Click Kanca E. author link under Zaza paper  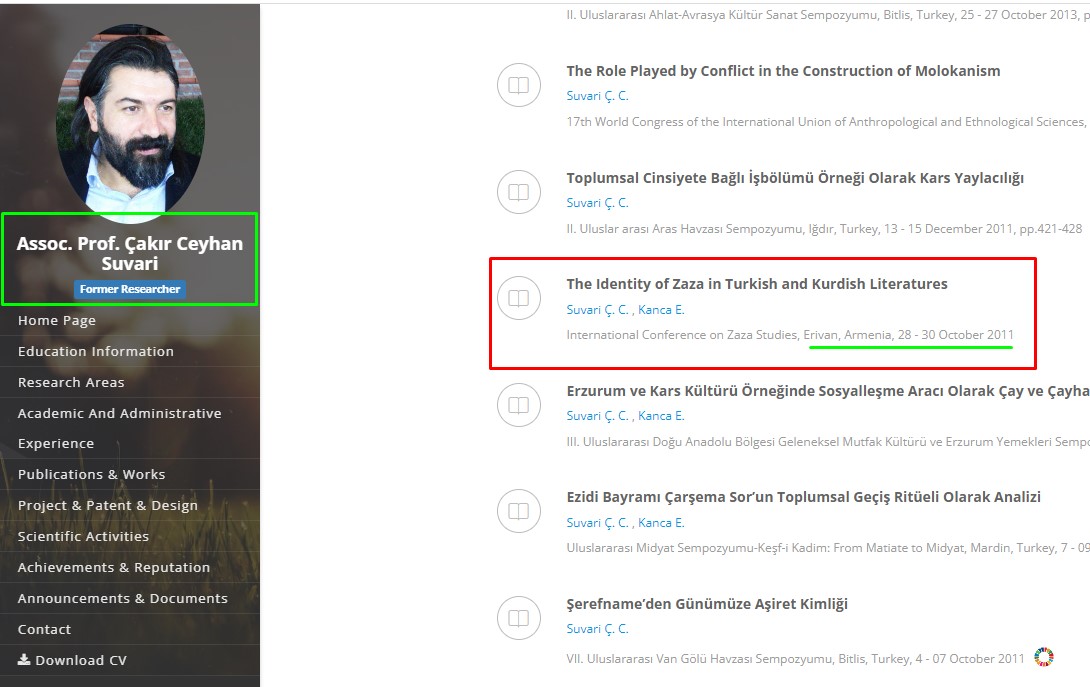661,309
